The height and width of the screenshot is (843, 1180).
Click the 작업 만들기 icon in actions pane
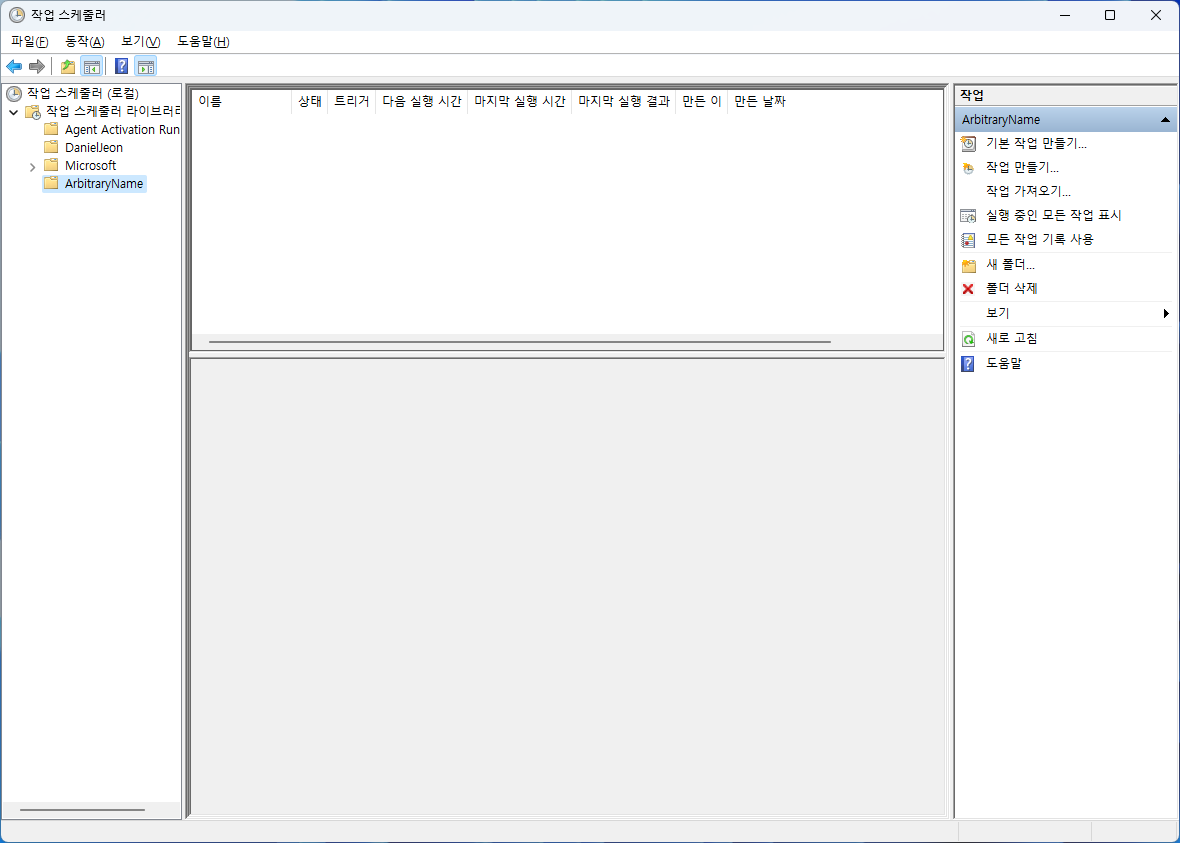969,167
